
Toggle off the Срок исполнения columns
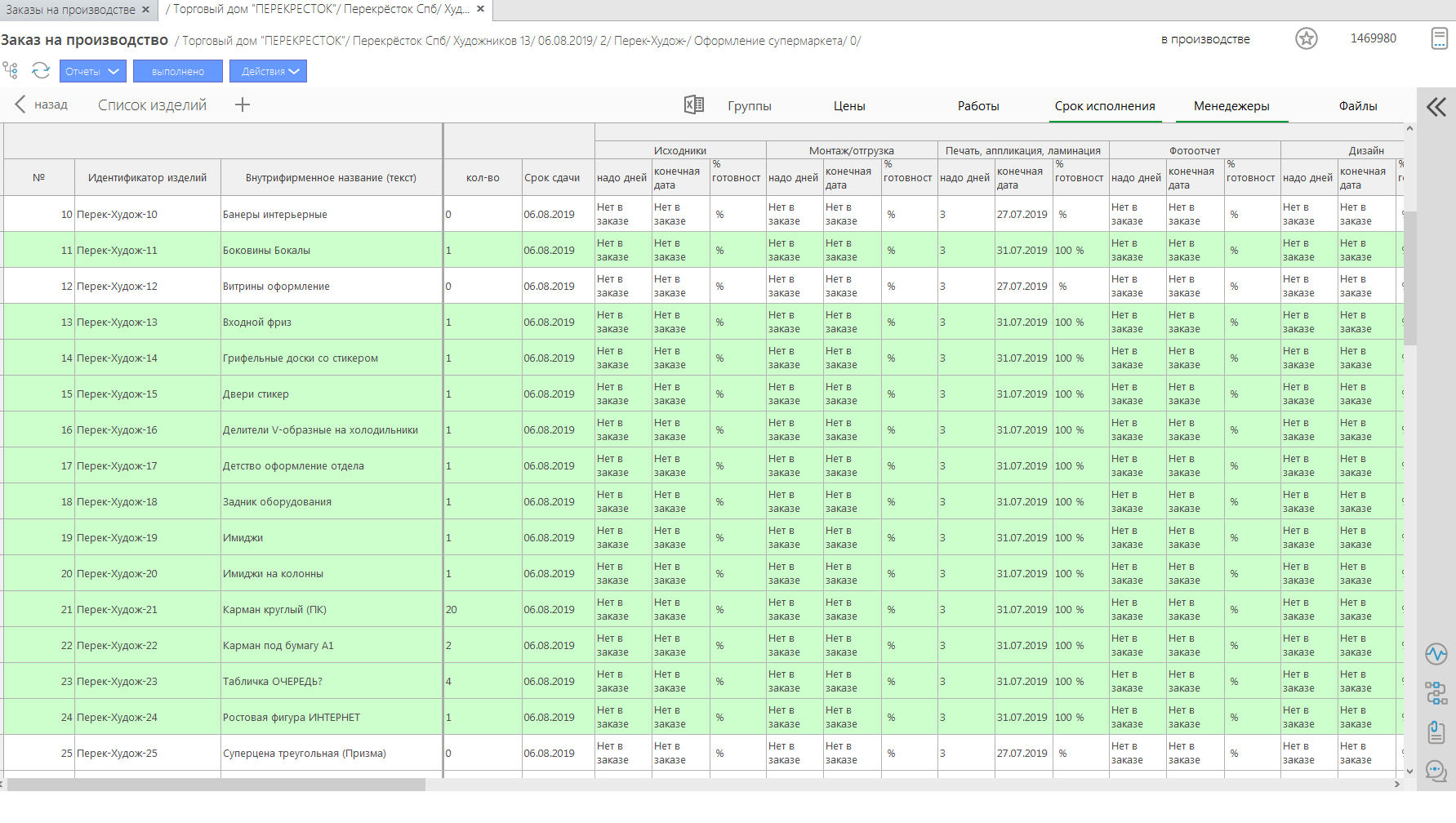click(1104, 106)
